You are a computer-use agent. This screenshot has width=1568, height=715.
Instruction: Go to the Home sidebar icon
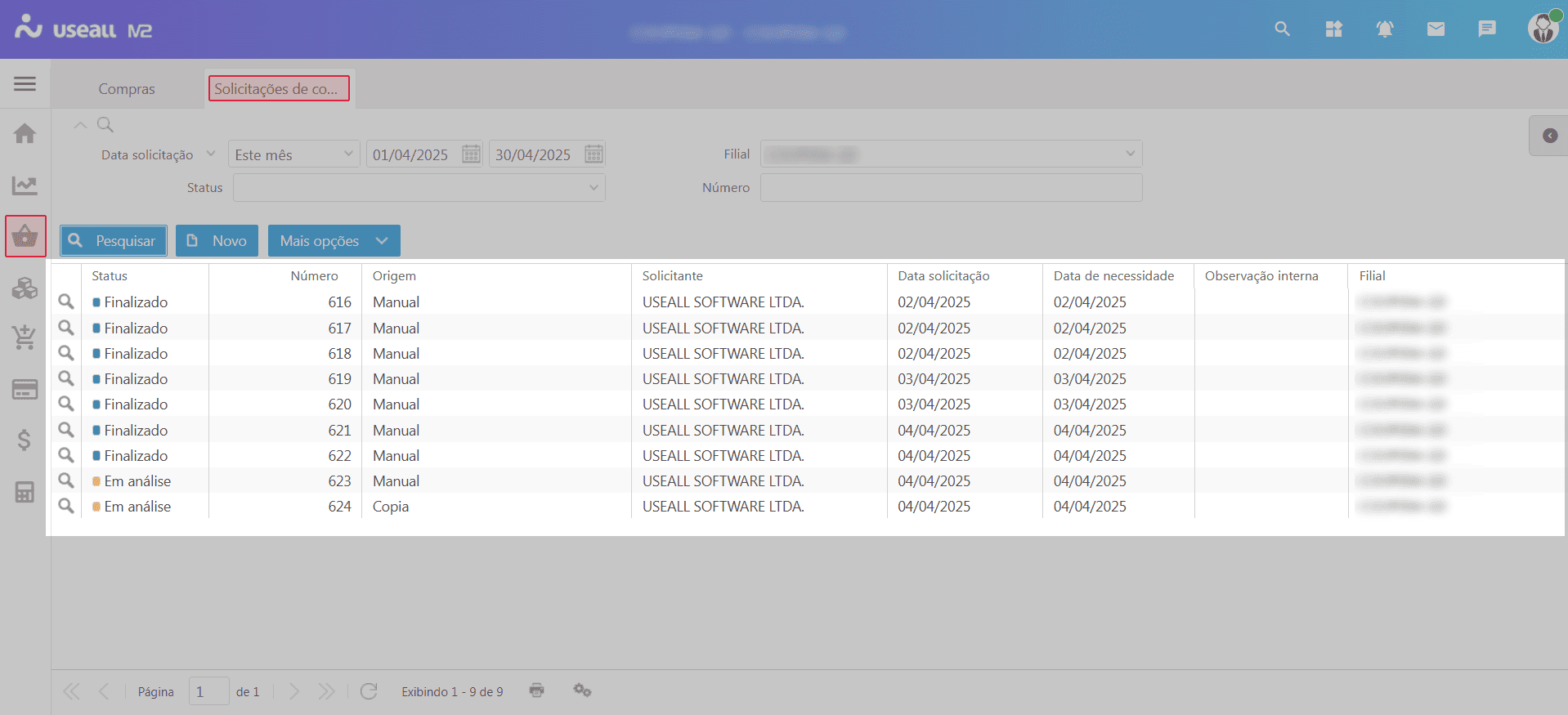click(x=25, y=133)
